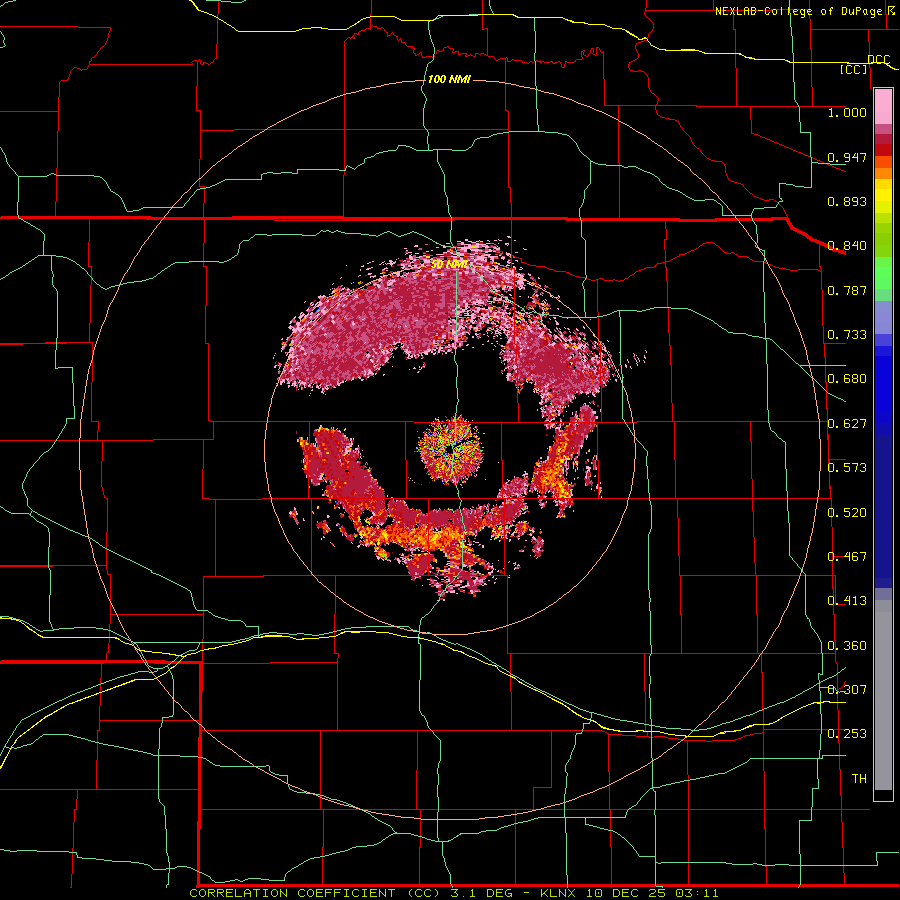Click the 10 DEC 25 date text
This screenshot has height=900, width=900.
[x=626, y=893]
